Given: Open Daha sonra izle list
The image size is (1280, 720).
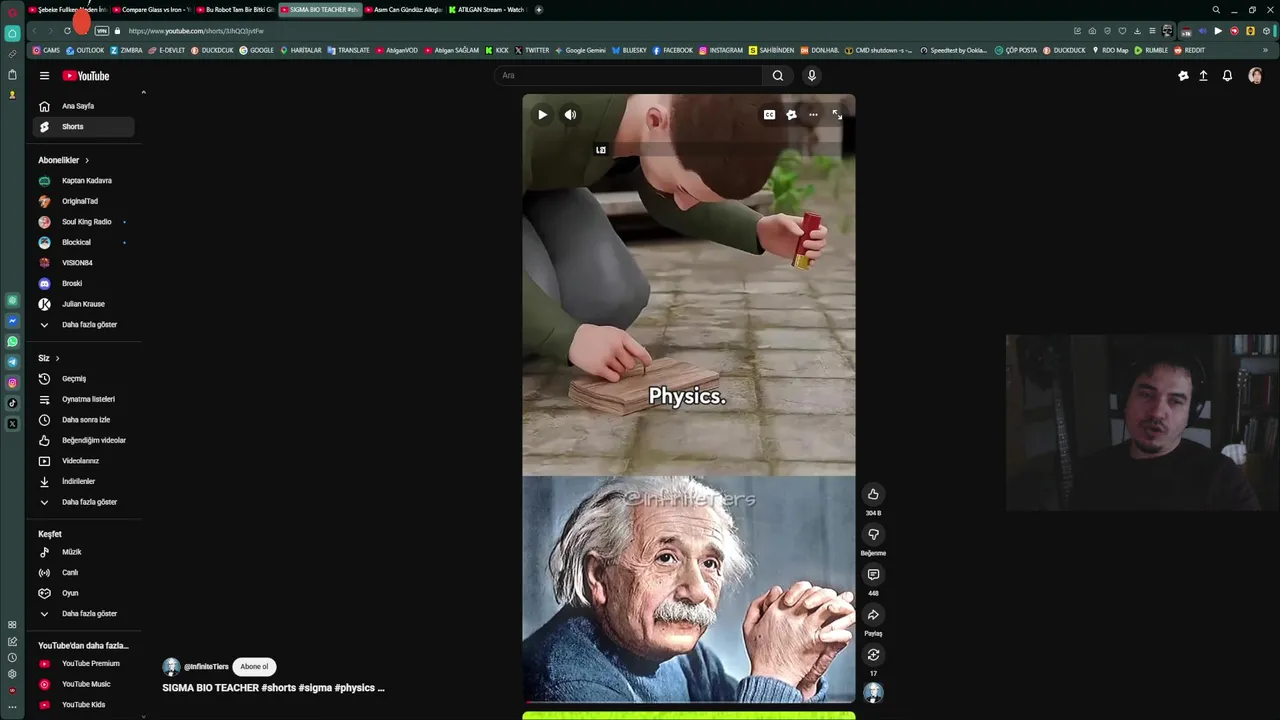Looking at the screenshot, I should 84,420.
